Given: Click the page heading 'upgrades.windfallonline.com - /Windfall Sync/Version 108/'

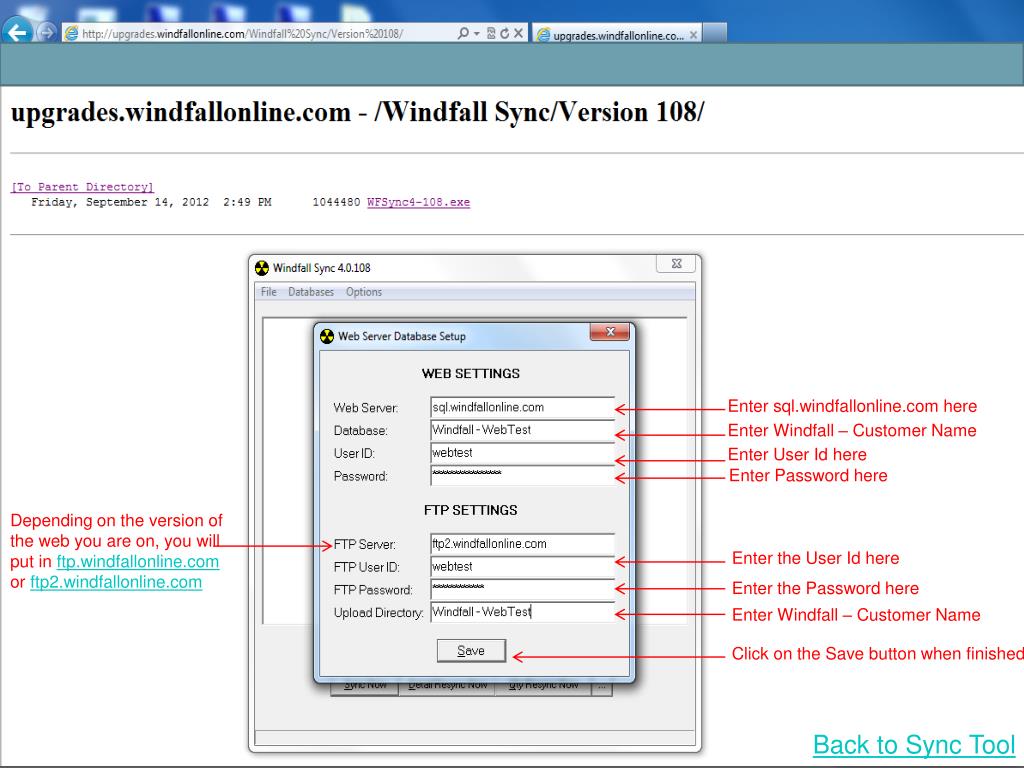Looking at the screenshot, I should pos(357,112).
